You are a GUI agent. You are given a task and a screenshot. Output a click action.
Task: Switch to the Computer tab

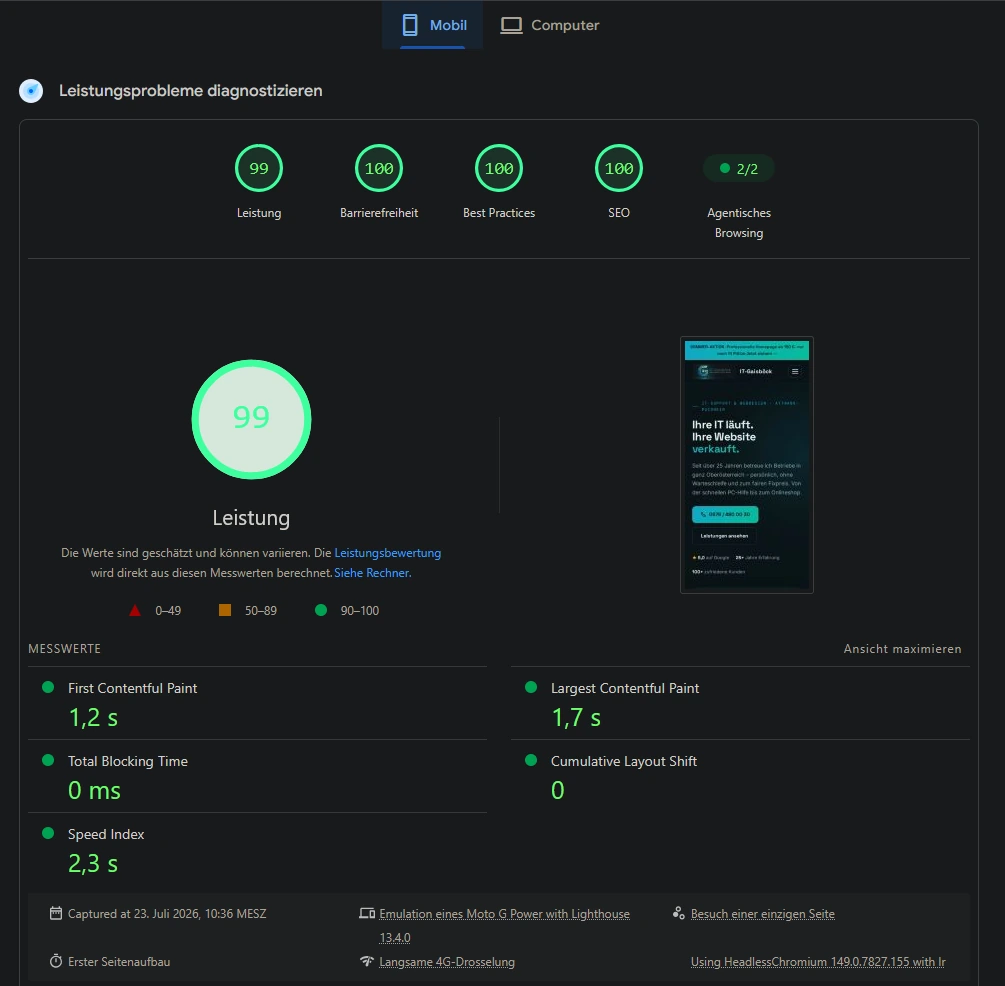pos(550,25)
